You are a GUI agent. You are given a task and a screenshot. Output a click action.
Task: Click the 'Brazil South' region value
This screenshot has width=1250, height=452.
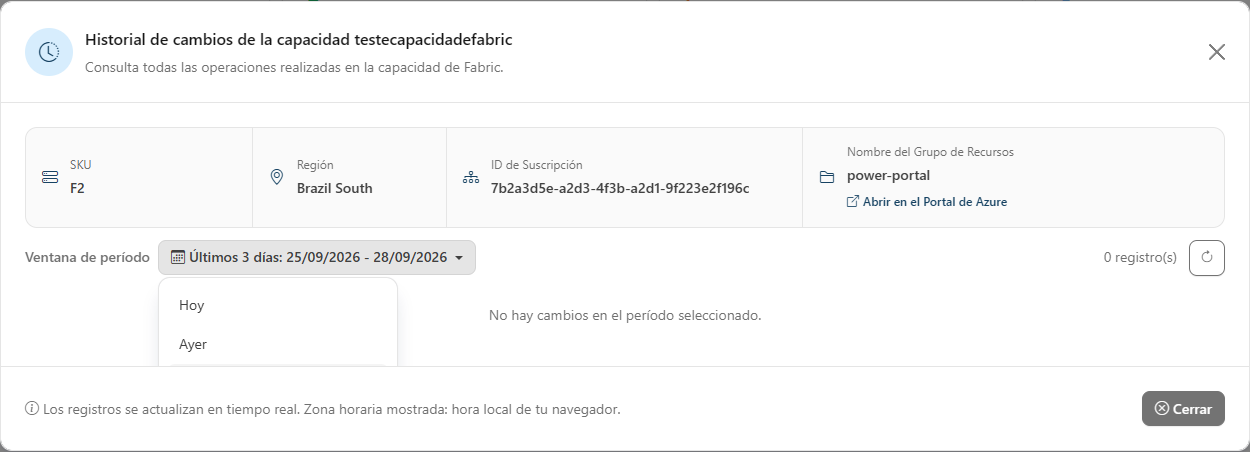pos(335,188)
